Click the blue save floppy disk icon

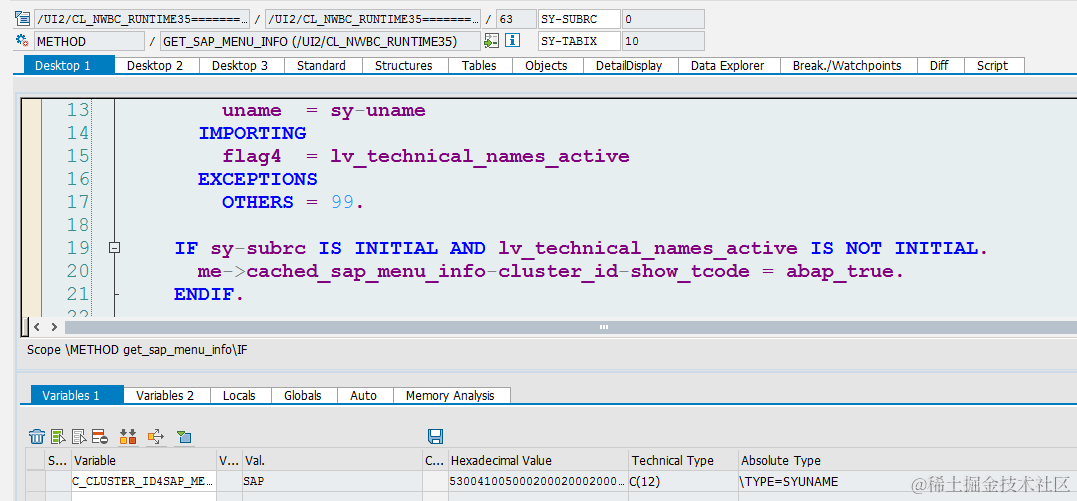pyautogui.click(x=435, y=436)
